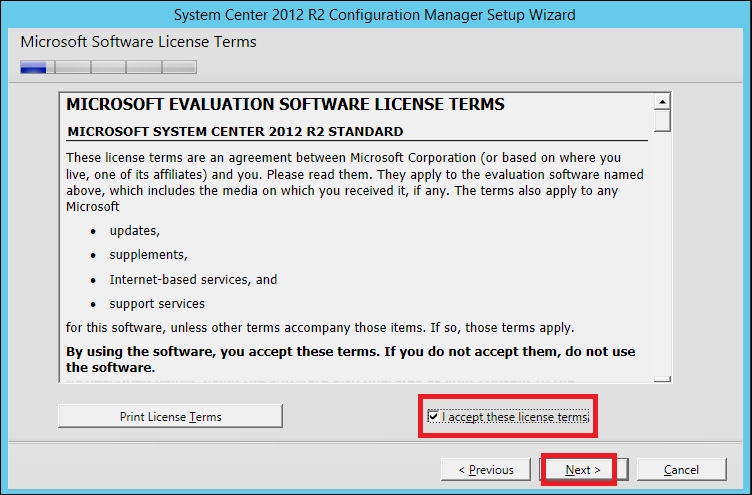Click the 'Microsoft Software License Terms' page heading
752x495 pixels.
tap(139, 42)
